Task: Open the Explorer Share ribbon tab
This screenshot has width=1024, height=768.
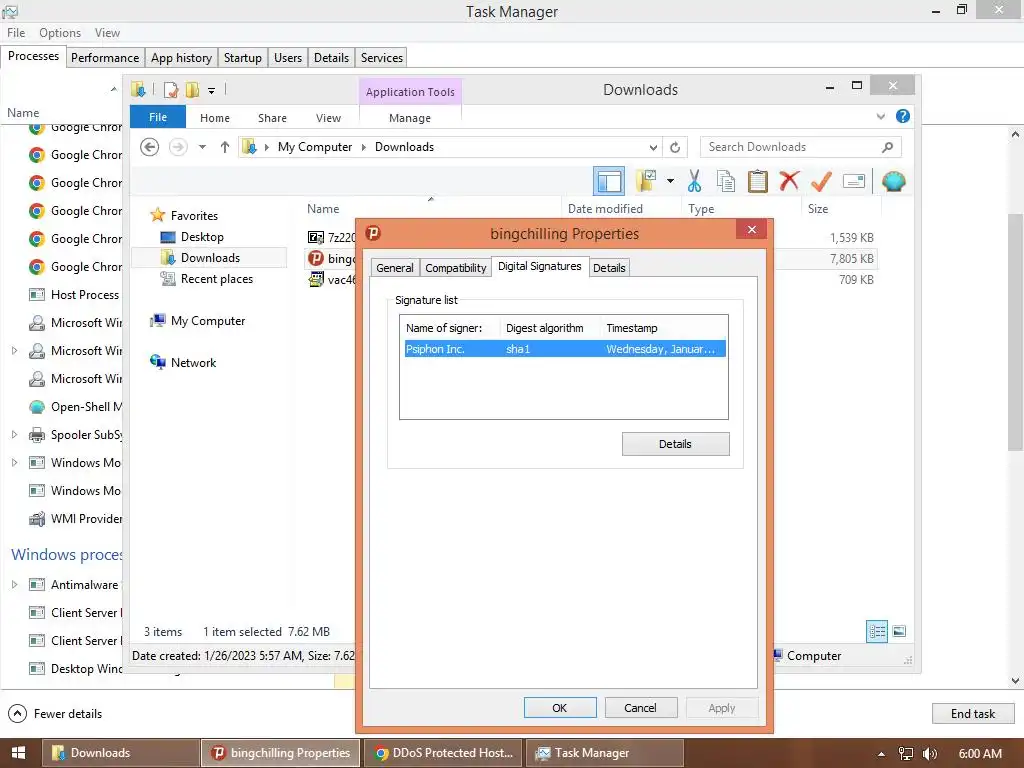Action: click(x=272, y=118)
